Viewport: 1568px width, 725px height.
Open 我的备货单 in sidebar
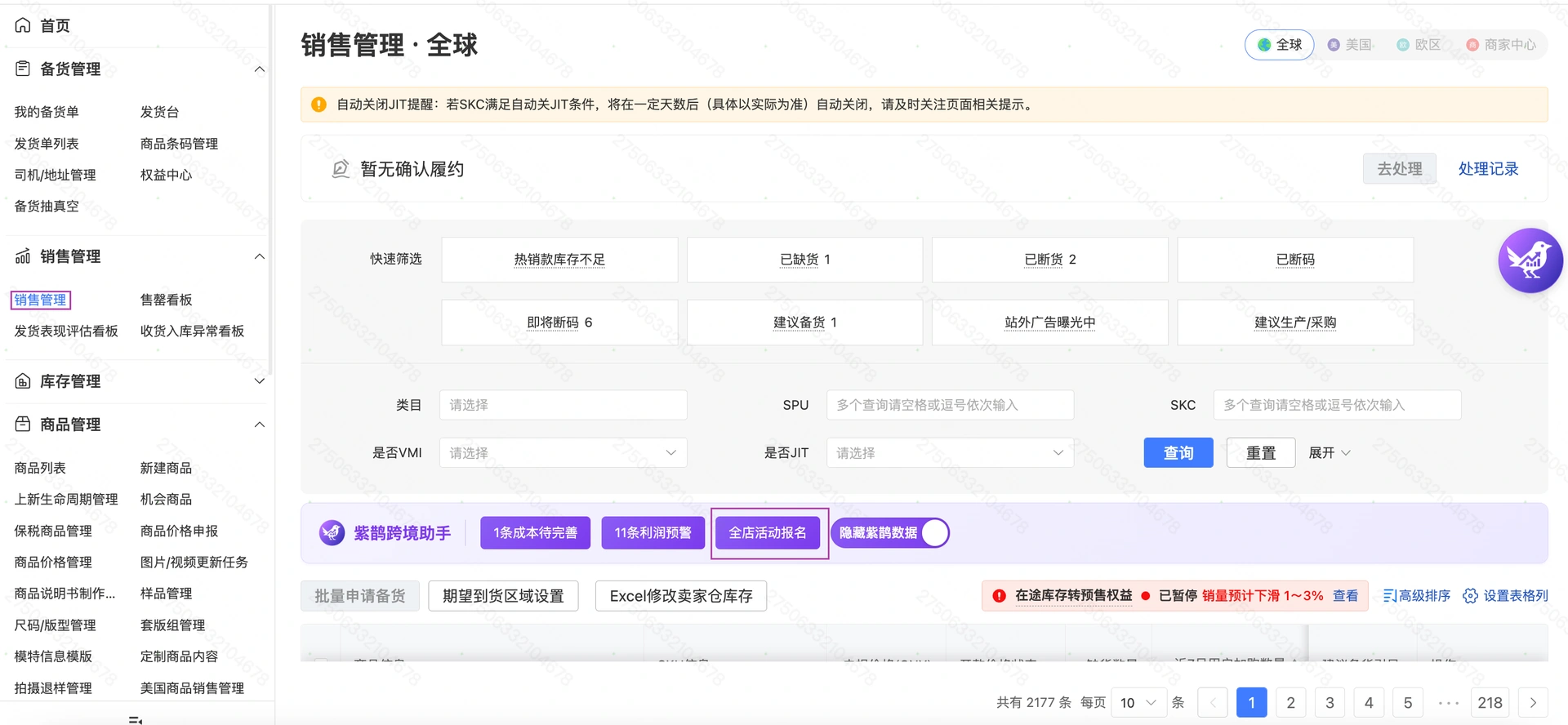click(47, 112)
